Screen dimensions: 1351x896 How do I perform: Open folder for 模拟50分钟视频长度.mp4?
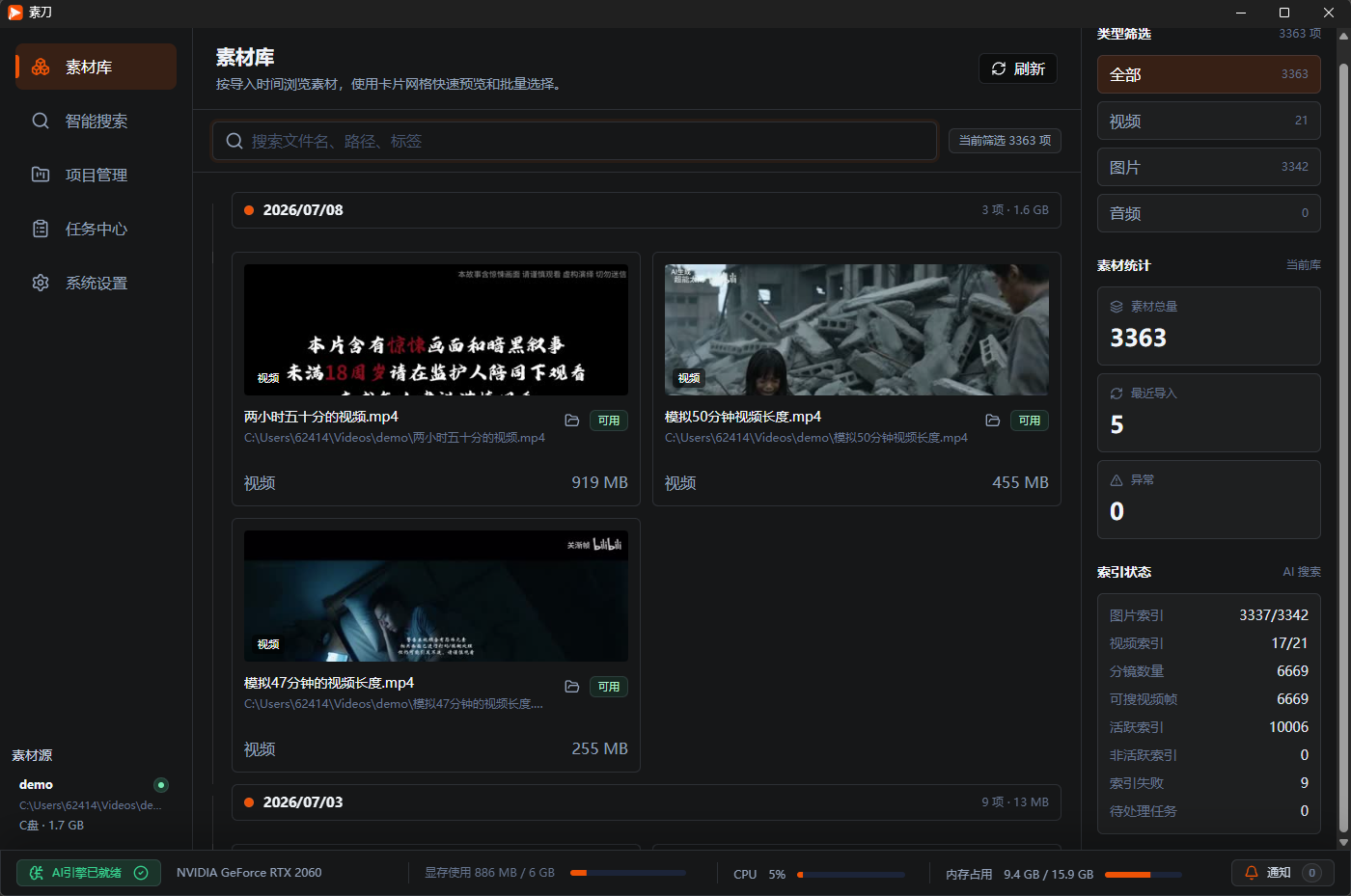click(993, 421)
